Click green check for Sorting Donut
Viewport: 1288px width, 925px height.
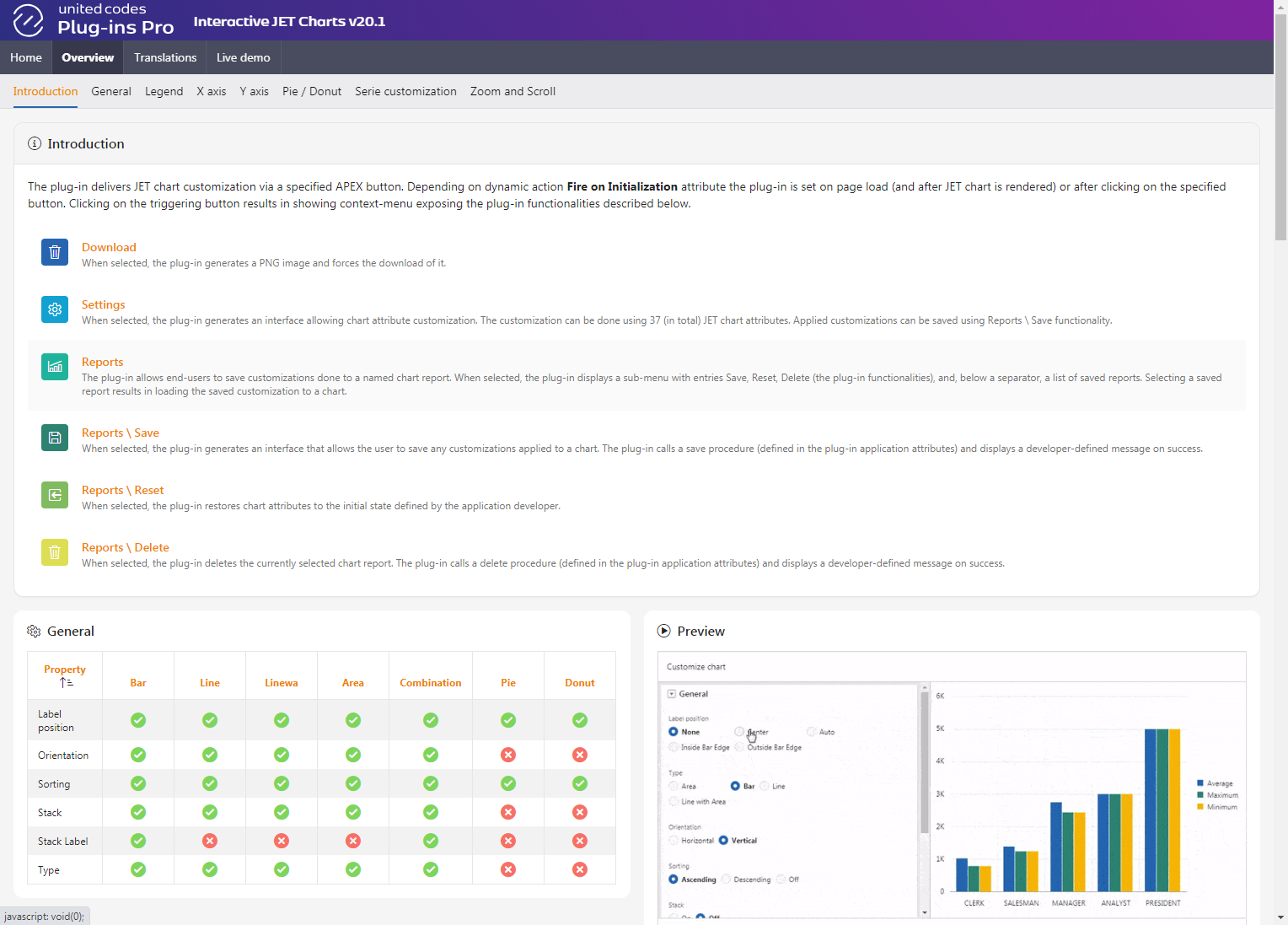pos(580,783)
